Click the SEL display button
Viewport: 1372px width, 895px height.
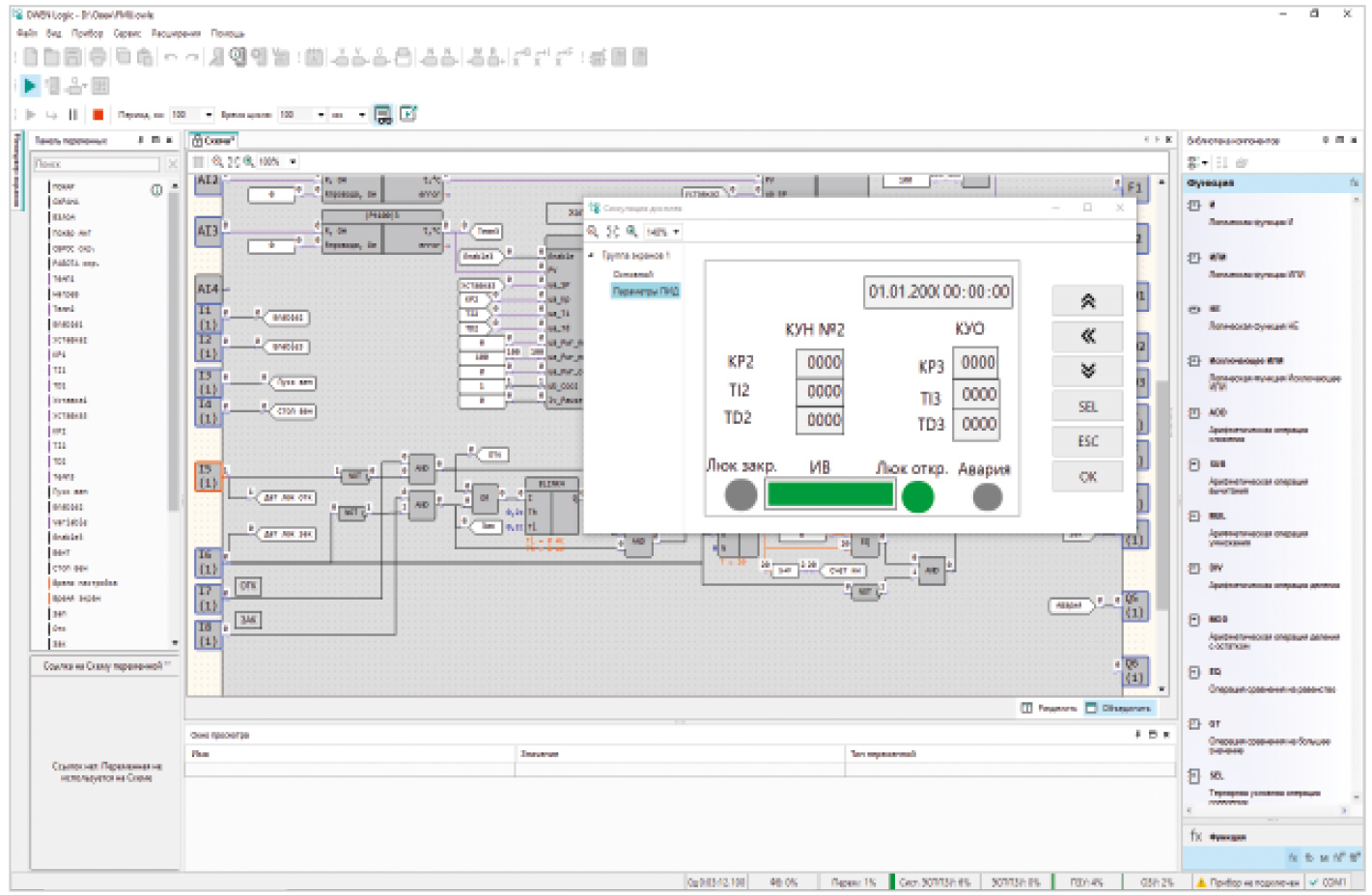coord(1087,406)
